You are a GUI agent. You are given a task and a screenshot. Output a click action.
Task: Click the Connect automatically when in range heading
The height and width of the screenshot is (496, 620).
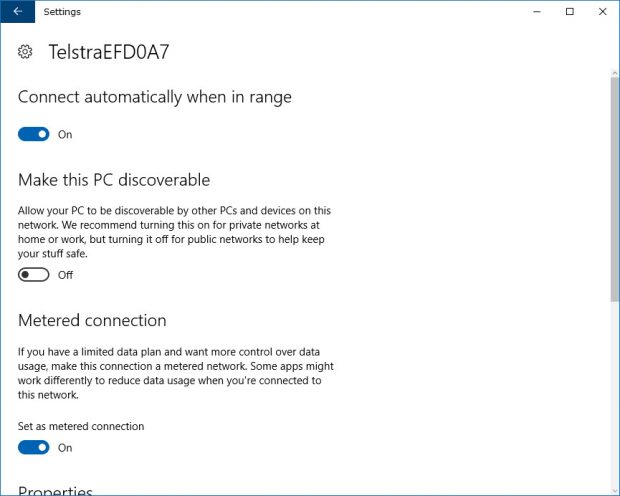click(x=155, y=98)
